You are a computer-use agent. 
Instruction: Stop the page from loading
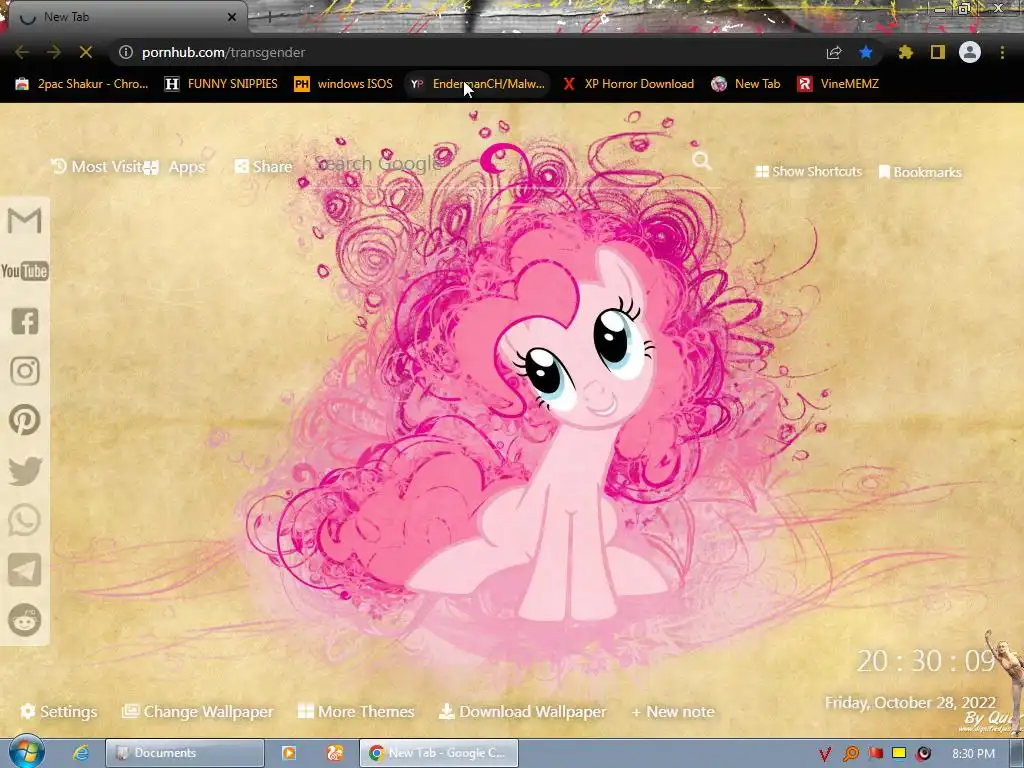click(x=86, y=52)
